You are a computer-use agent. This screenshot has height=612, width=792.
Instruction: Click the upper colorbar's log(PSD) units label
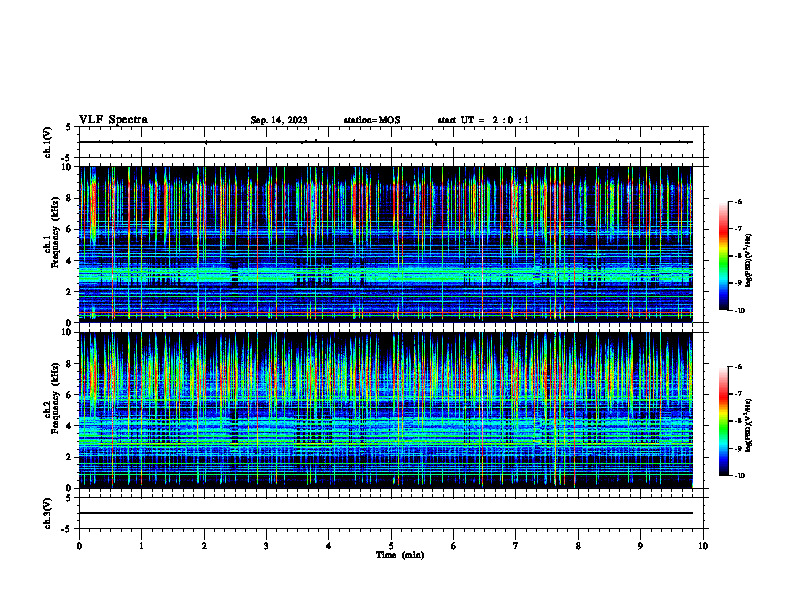[x=749, y=261]
